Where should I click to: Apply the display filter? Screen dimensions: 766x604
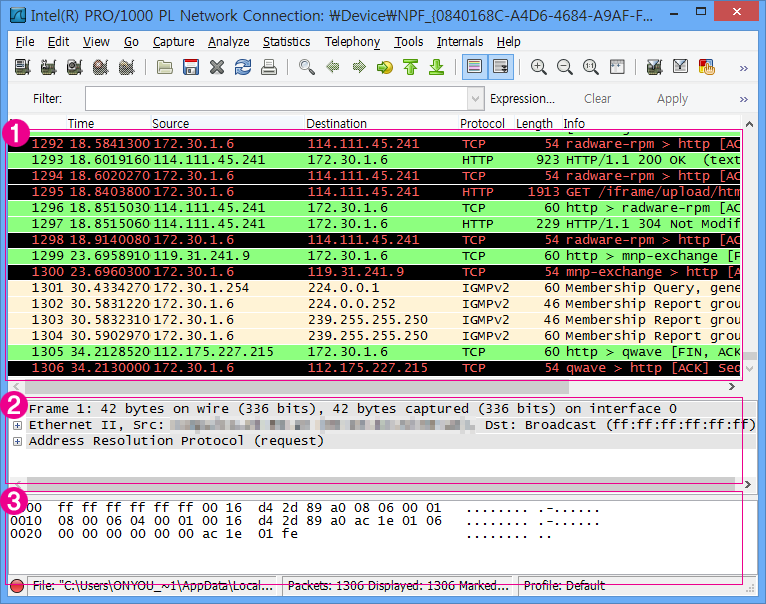click(x=672, y=99)
